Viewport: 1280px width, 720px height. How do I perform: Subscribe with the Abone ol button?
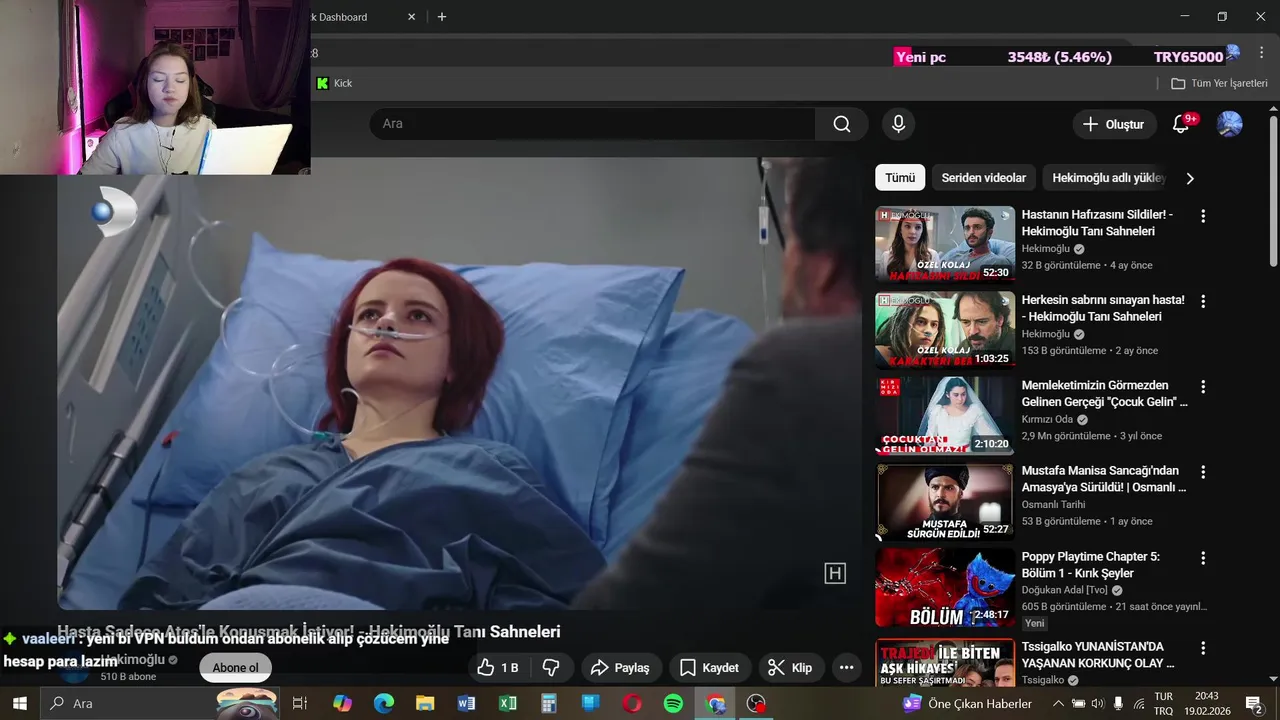tap(235, 668)
